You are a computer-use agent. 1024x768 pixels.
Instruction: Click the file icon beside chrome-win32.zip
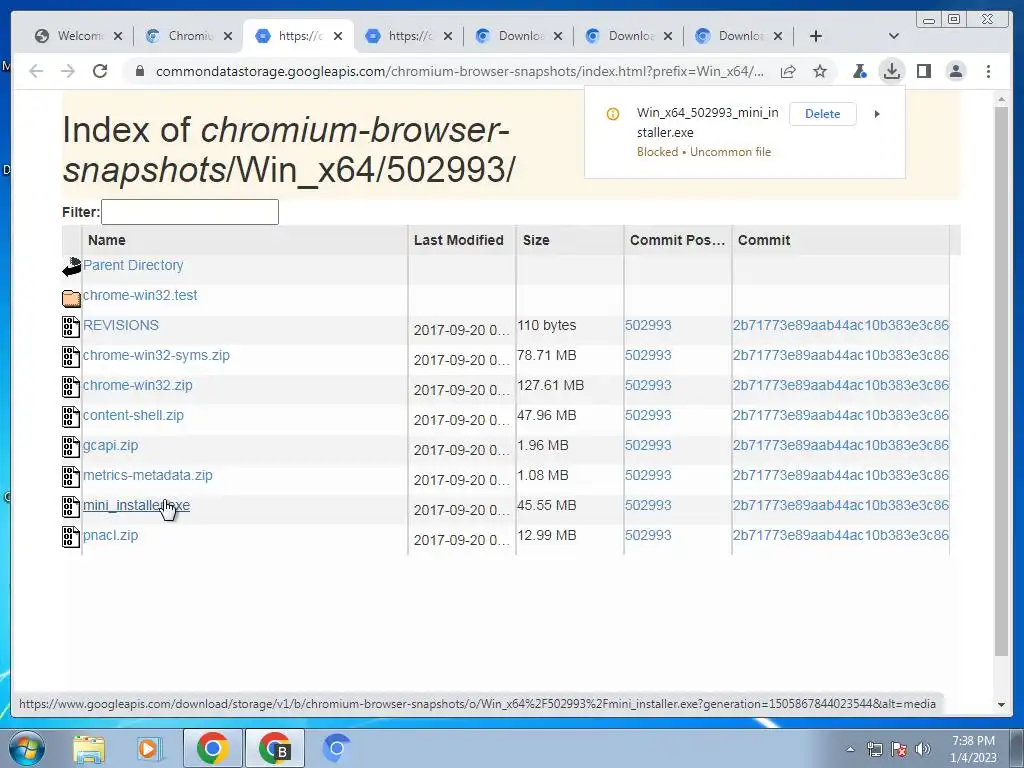(71, 387)
